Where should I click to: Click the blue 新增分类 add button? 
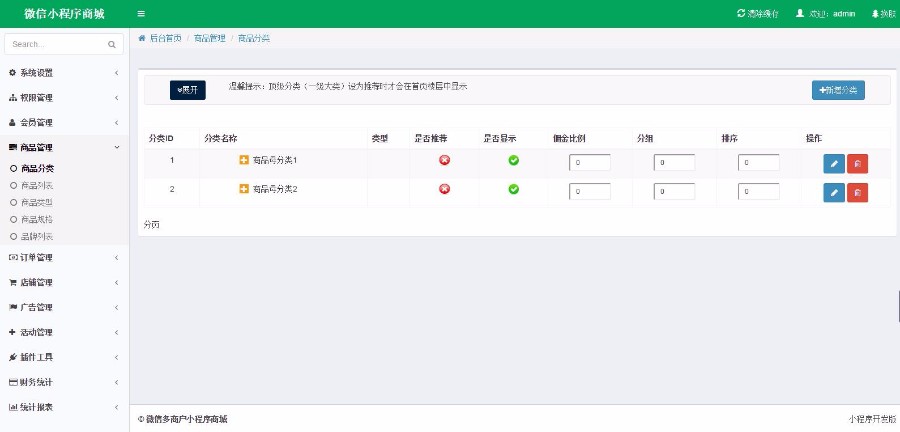coord(838,90)
